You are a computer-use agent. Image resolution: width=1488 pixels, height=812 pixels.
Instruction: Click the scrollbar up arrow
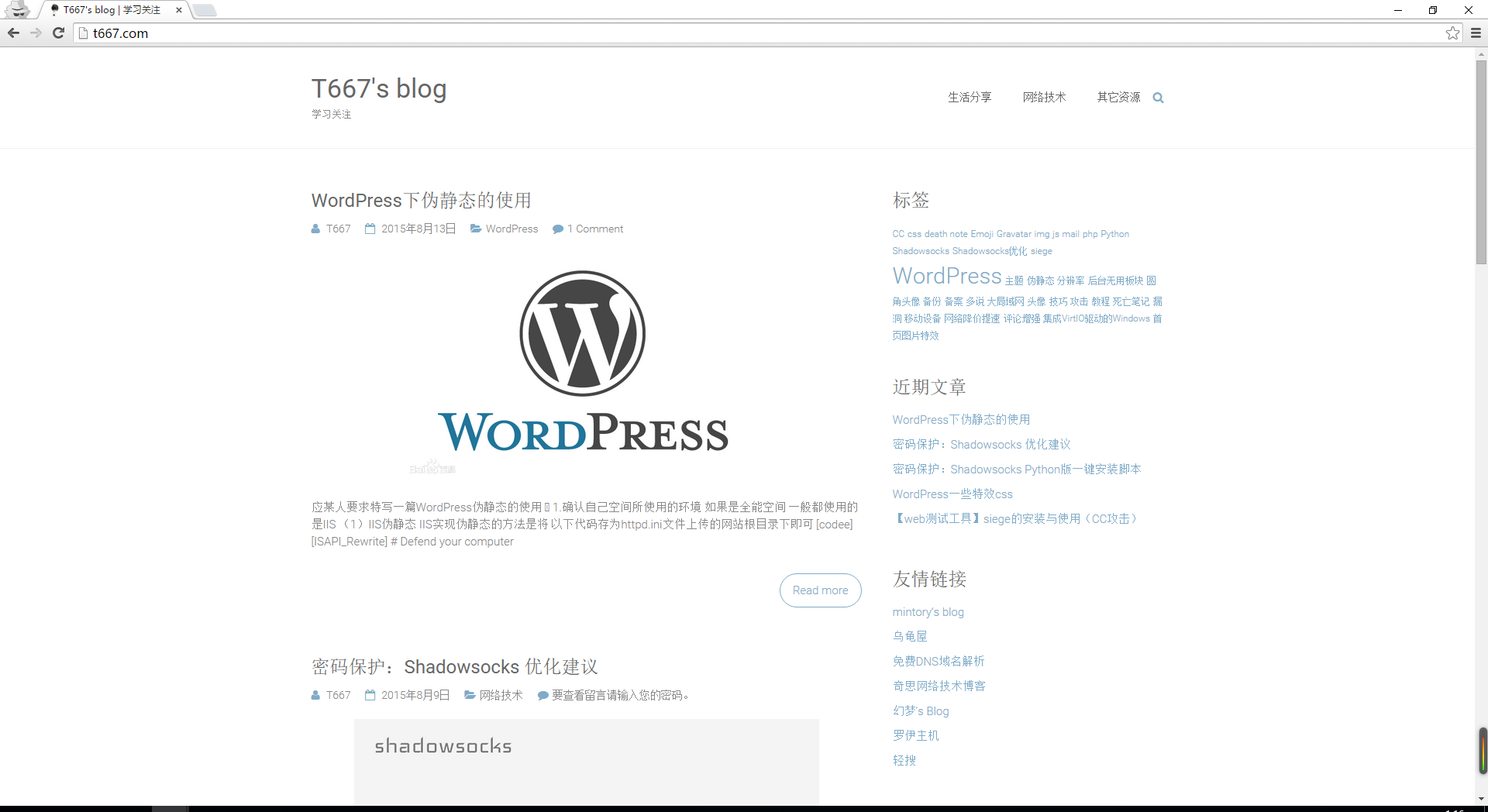(1481, 54)
